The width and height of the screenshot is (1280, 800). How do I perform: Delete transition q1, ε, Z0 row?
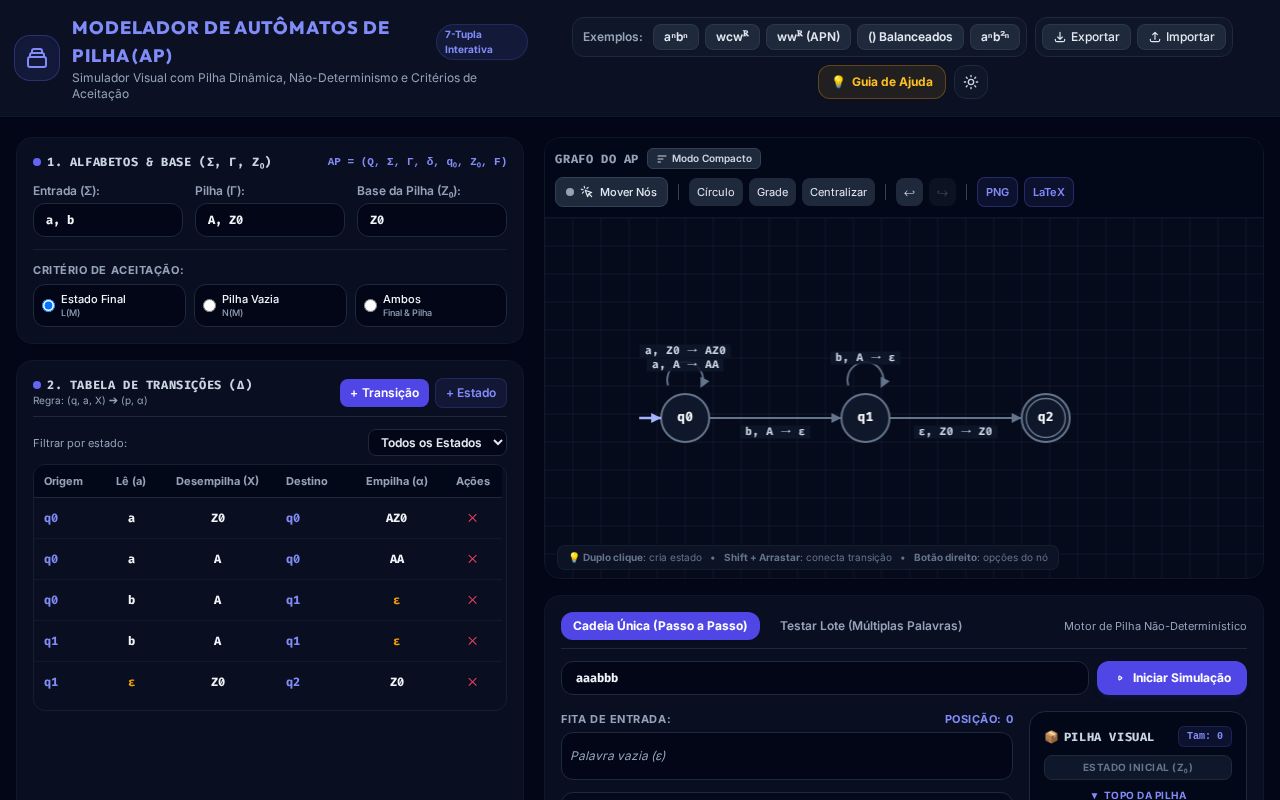point(472,682)
